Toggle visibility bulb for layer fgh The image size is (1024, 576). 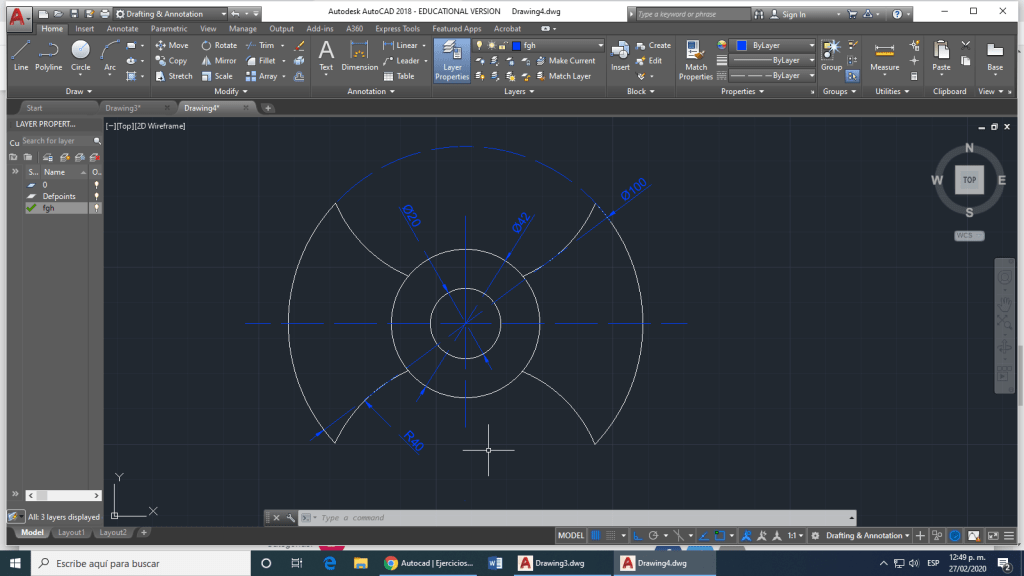(96, 208)
